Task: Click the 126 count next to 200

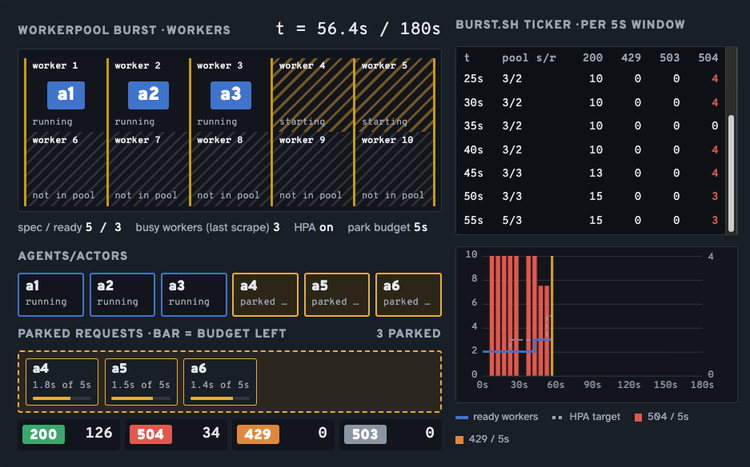Action: point(99,433)
